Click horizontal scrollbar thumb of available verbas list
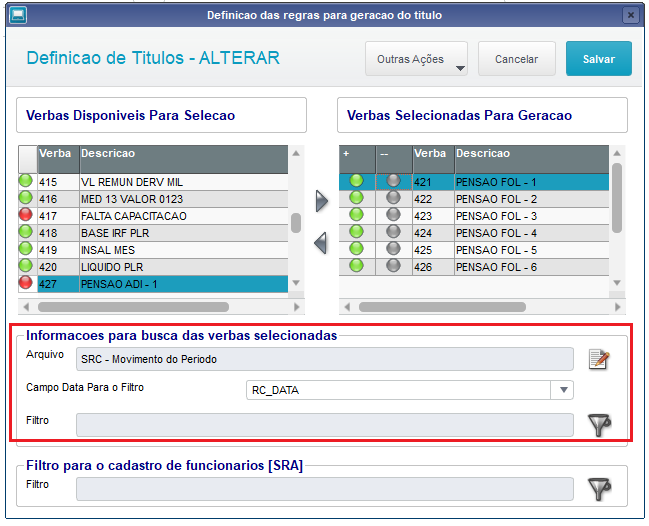This screenshot has height=526, width=649. click(x=133, y=307)
